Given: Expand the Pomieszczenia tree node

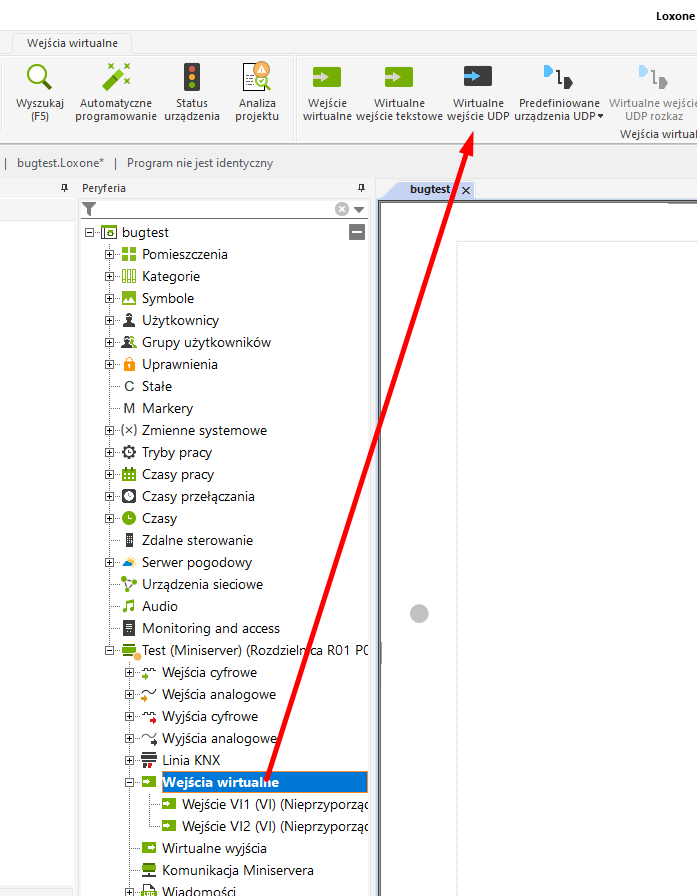Looking at the screenshot, I should tap(109, 254).
